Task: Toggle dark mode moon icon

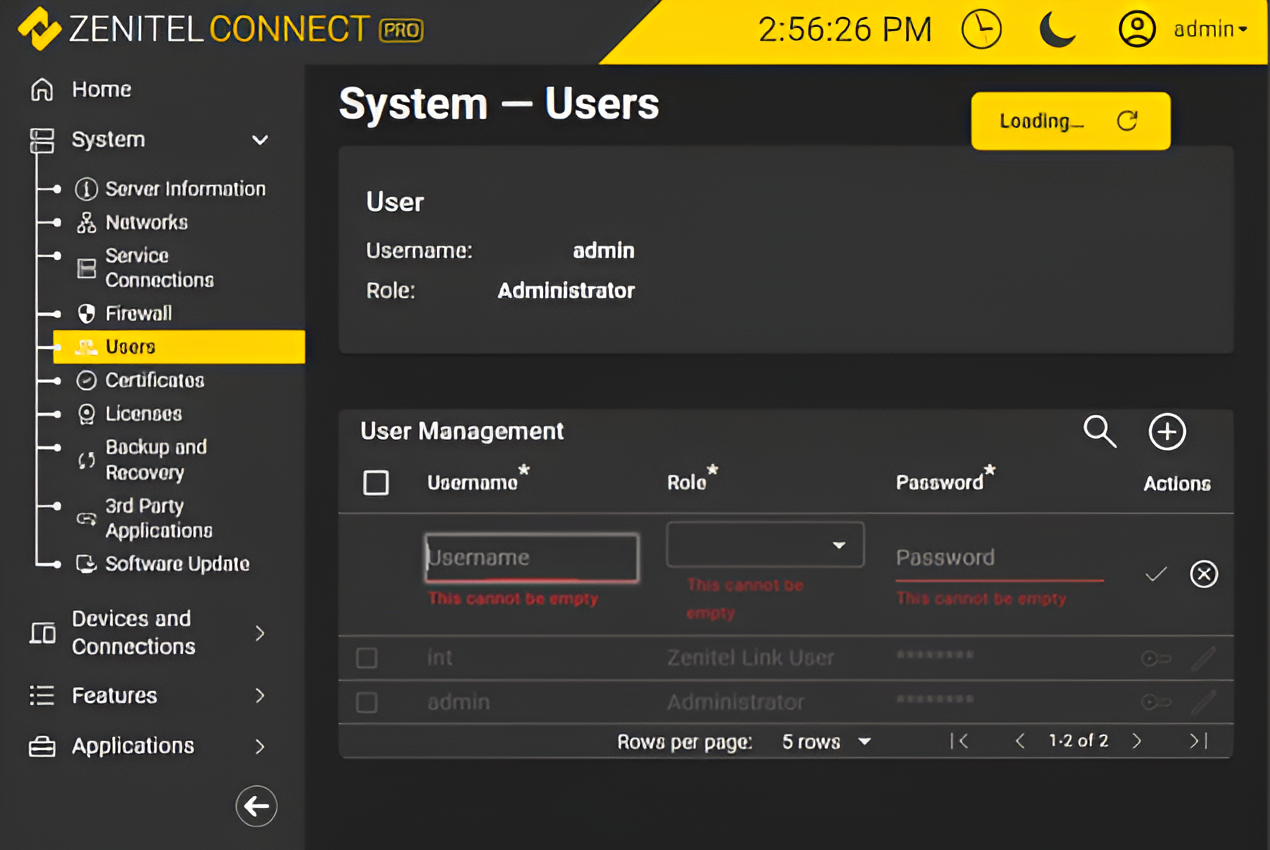Action: tap(1057, 29)
